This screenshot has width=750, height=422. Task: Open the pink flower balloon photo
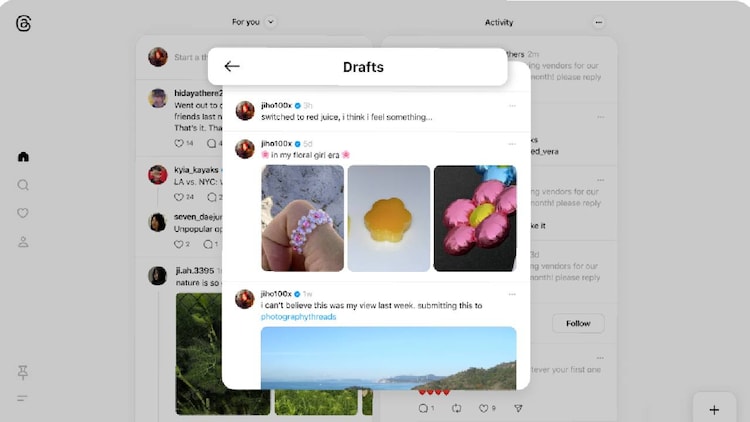point(474,218)
